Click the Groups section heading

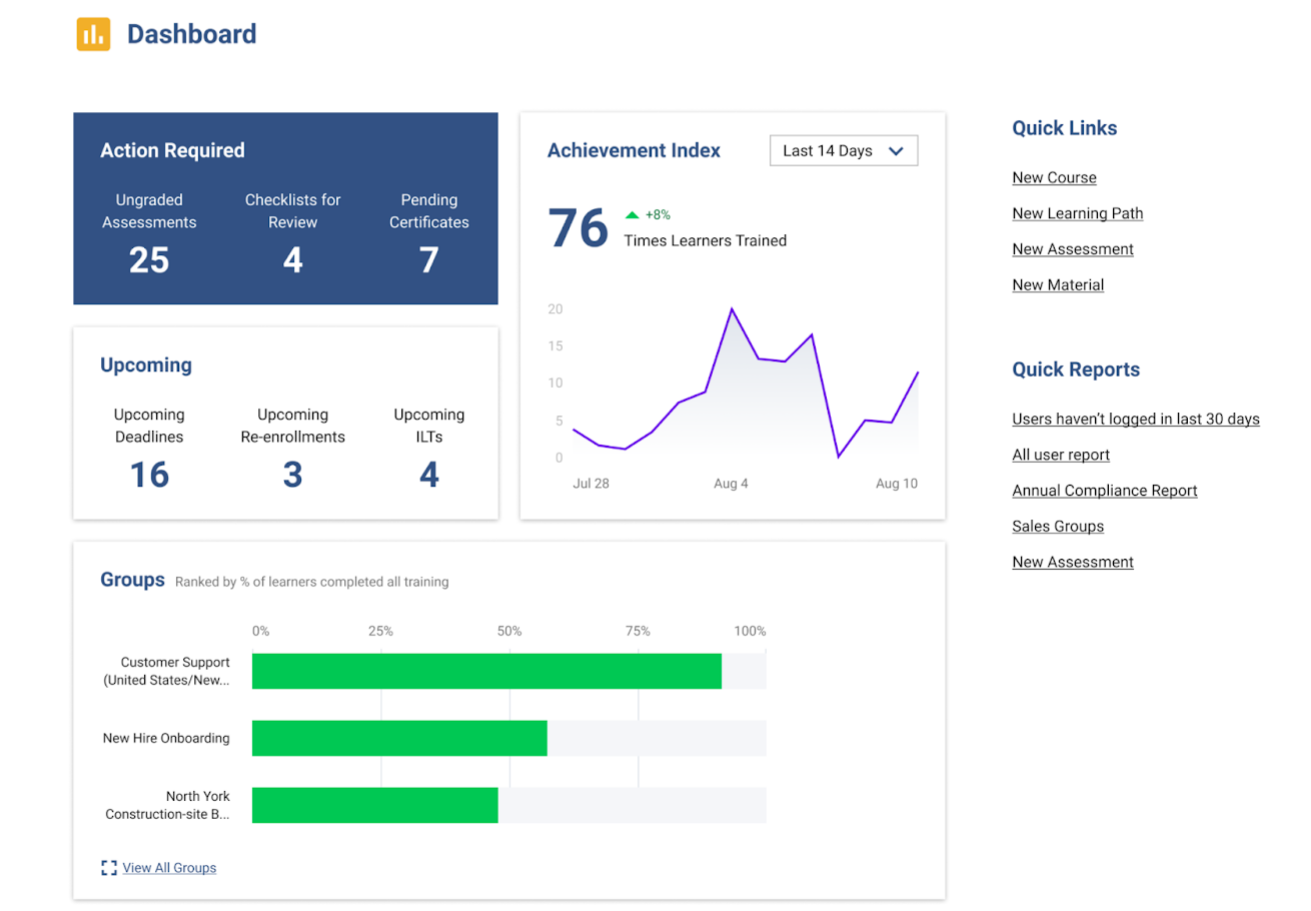(132, 579)
